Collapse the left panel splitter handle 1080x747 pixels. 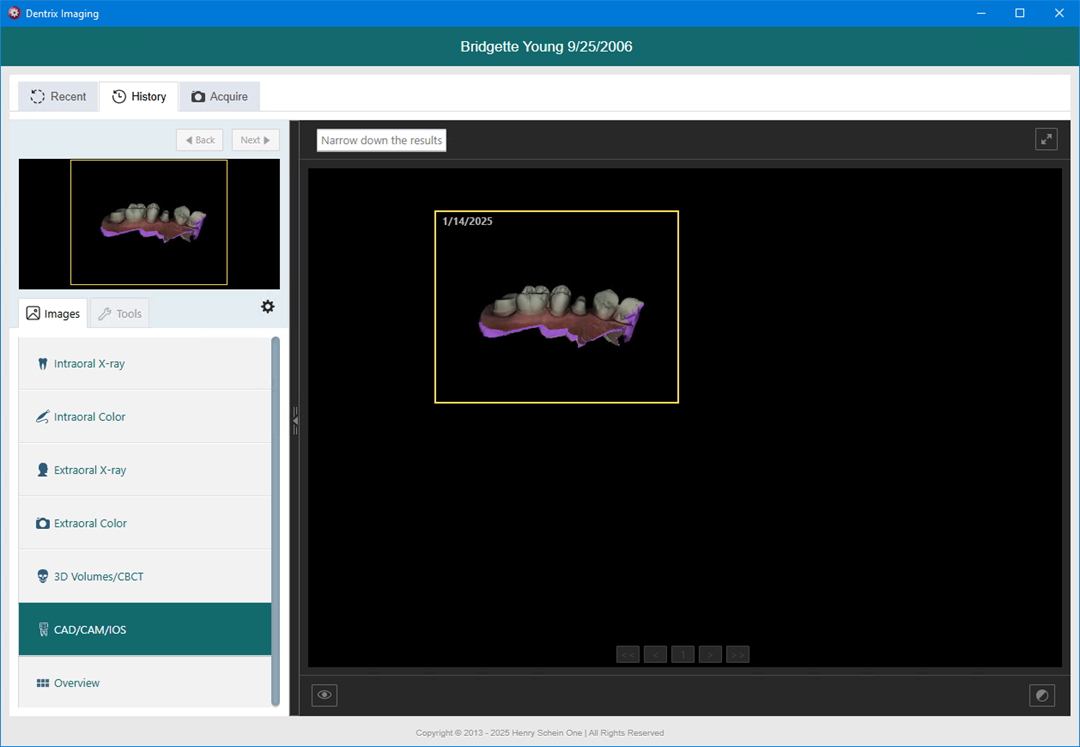pyautogui.click(x=295, y=422)
